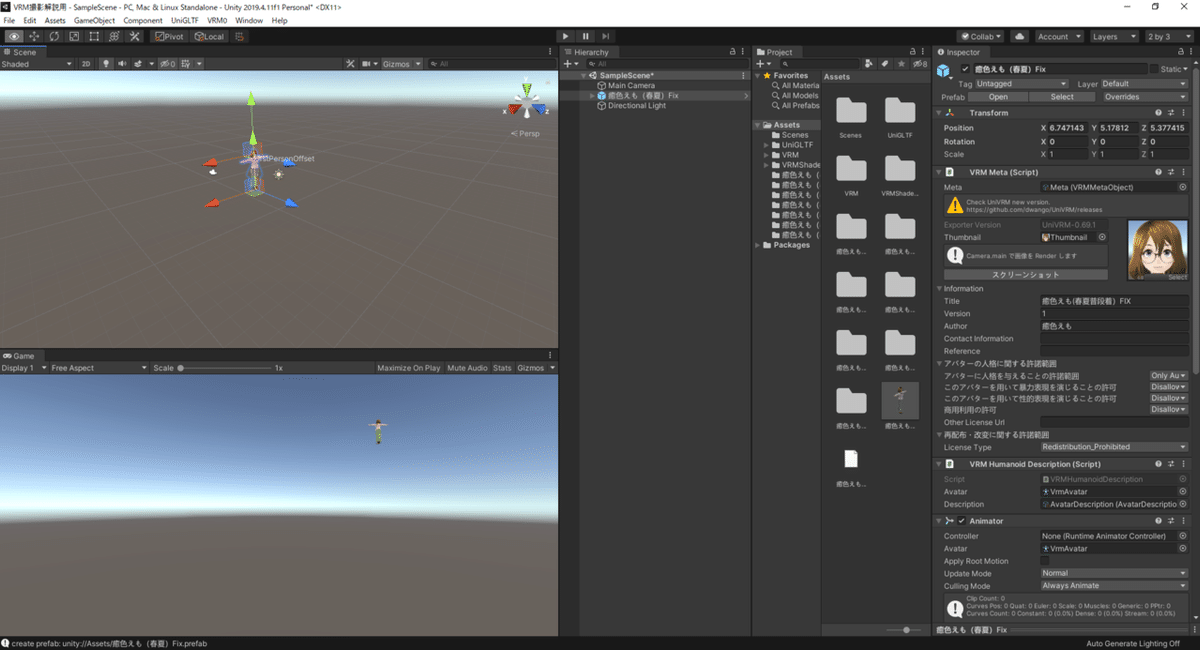The width and height of the screenshot is (1200, 650).
Task: Select the Rect transform tool
Action: [x=94, y=36]
